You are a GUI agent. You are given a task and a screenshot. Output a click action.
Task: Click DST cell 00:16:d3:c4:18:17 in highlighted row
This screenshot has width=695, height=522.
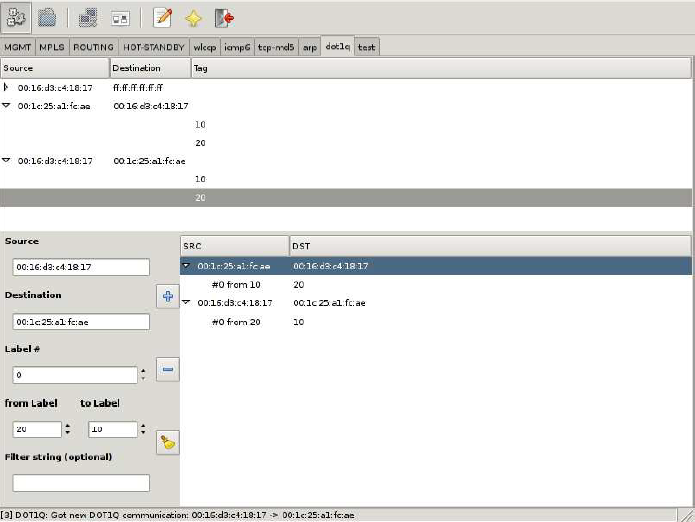click(x=330, y=266)
